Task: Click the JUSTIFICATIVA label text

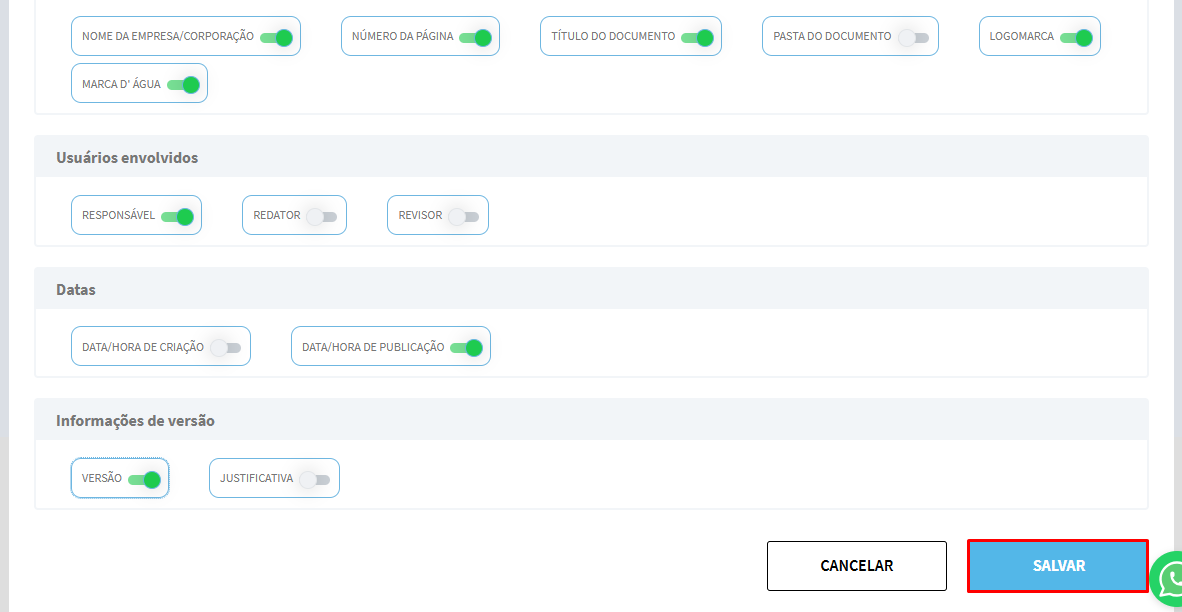Action: [x=256, y=479]
